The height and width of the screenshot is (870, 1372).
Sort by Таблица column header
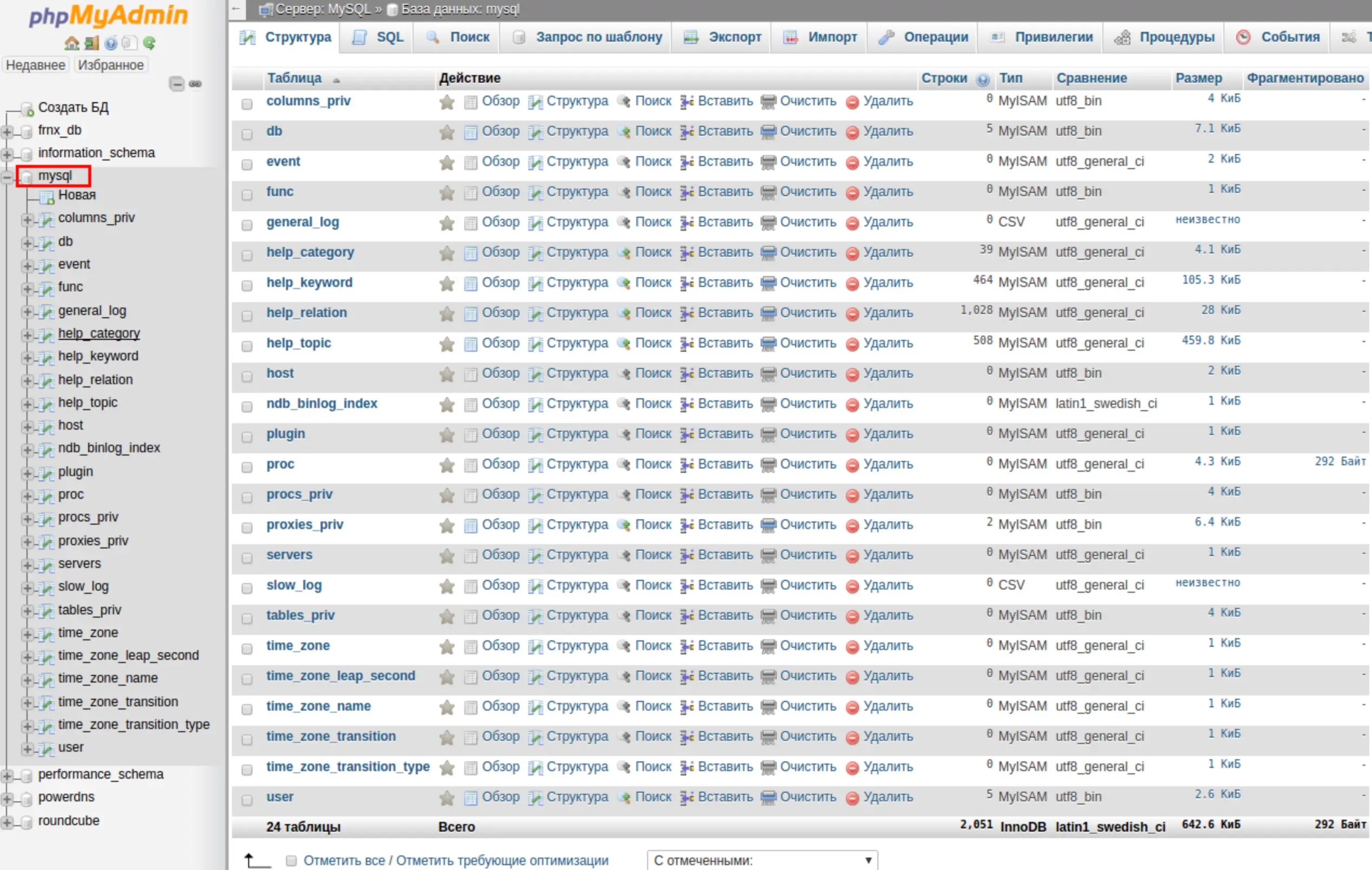(x=295, y=78)
